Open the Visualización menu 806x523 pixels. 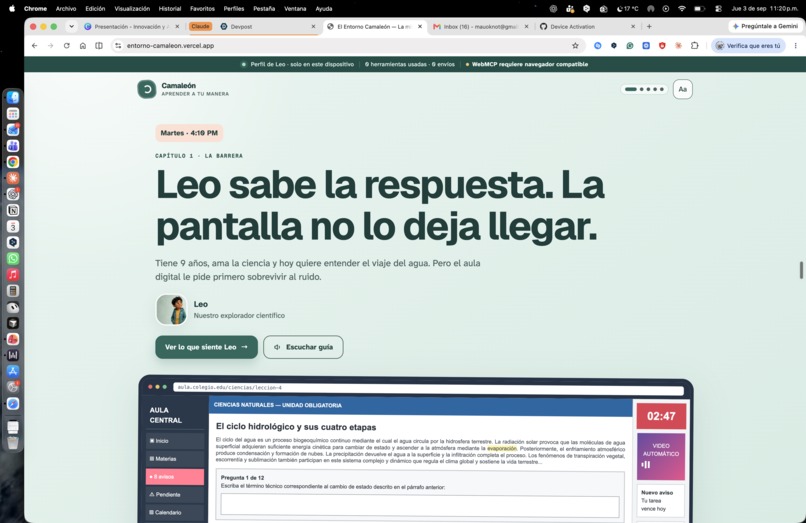(x=132, y=9)
